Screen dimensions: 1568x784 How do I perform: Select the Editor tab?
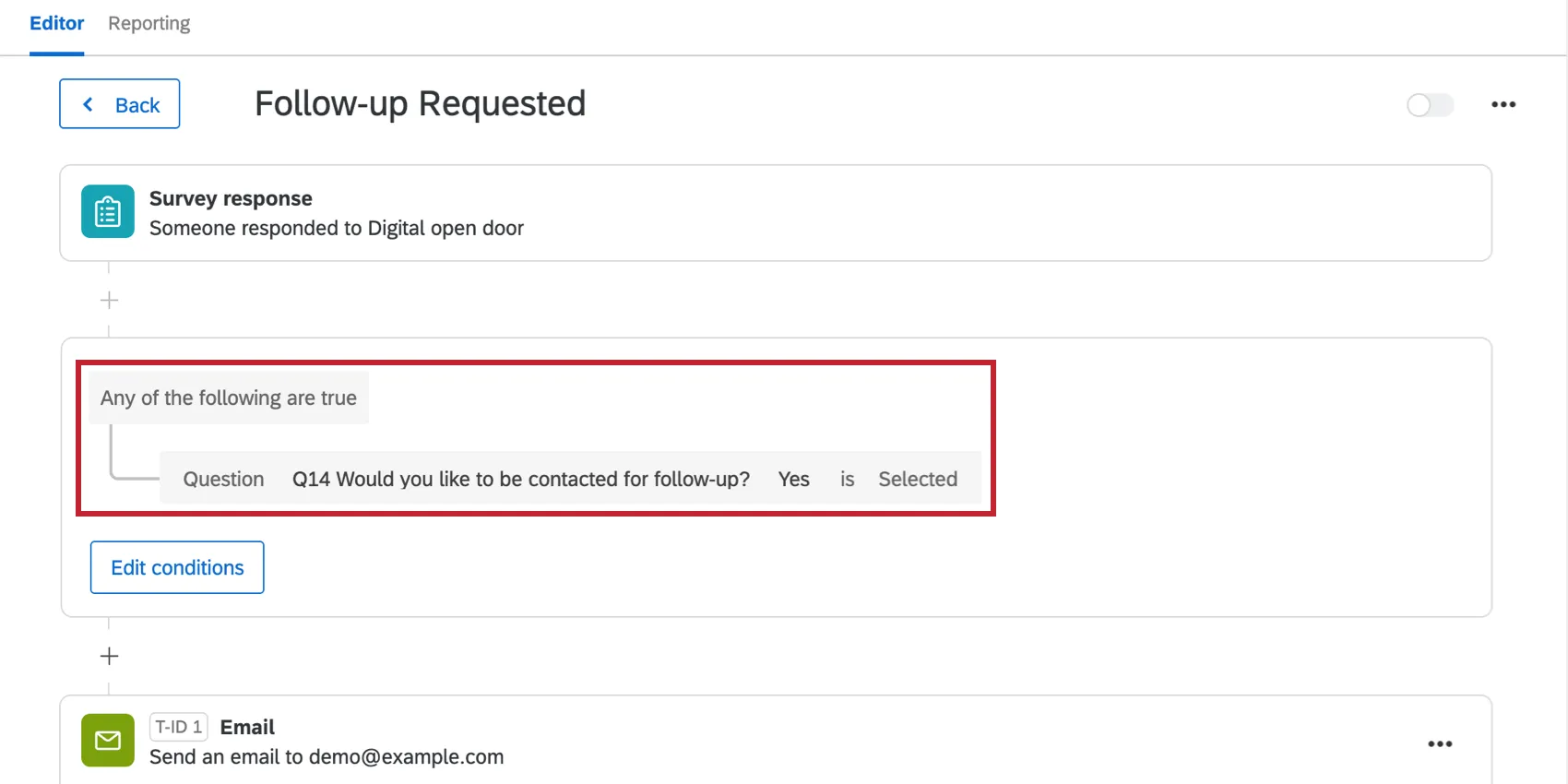56,22
